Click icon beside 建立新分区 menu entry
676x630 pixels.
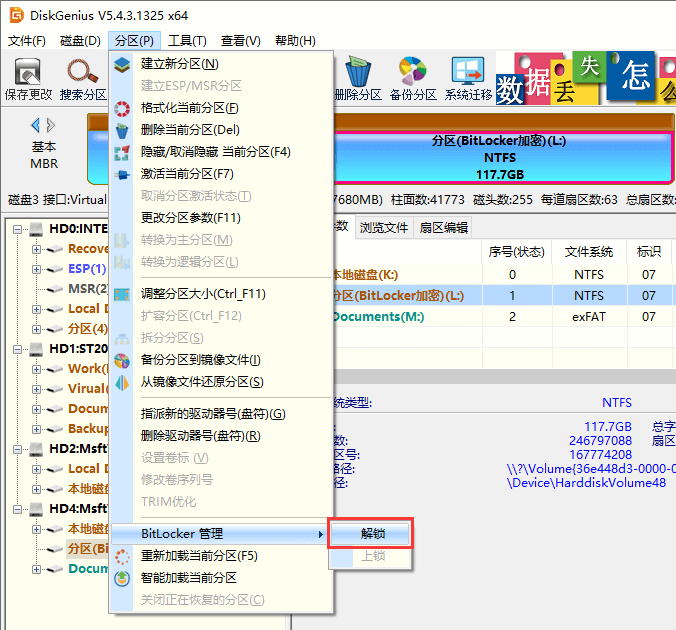pos(122,65)
